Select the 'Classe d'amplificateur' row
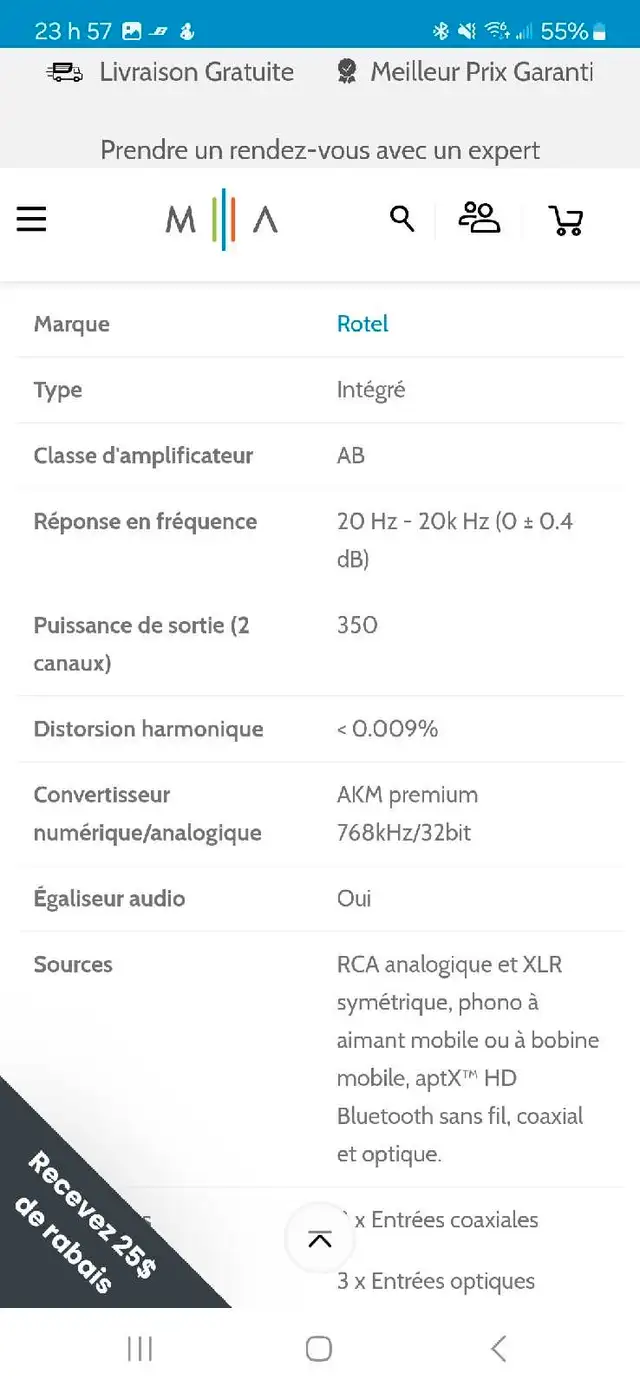640x1388 pixels. [320, 456]
